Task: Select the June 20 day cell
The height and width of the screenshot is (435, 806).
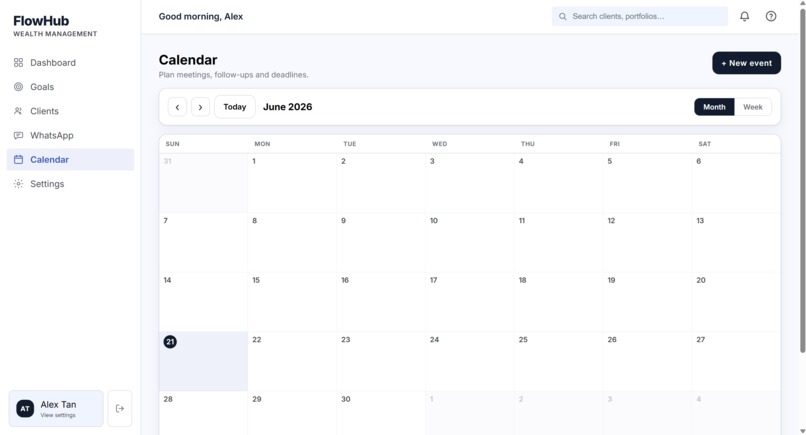Action: click(x=736, y=302)
